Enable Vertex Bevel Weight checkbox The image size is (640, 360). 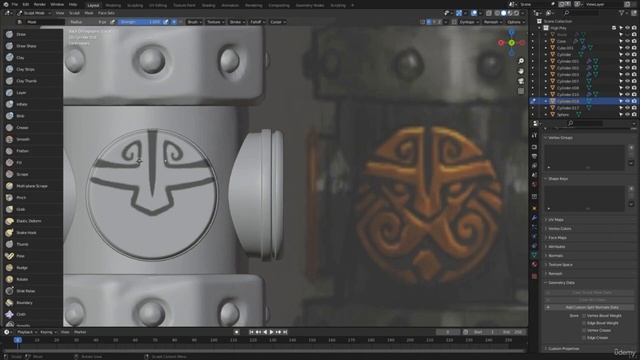point(584,316)
